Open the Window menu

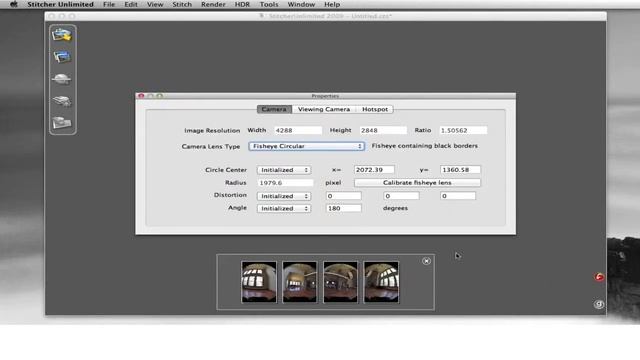(x=301, y=4)
